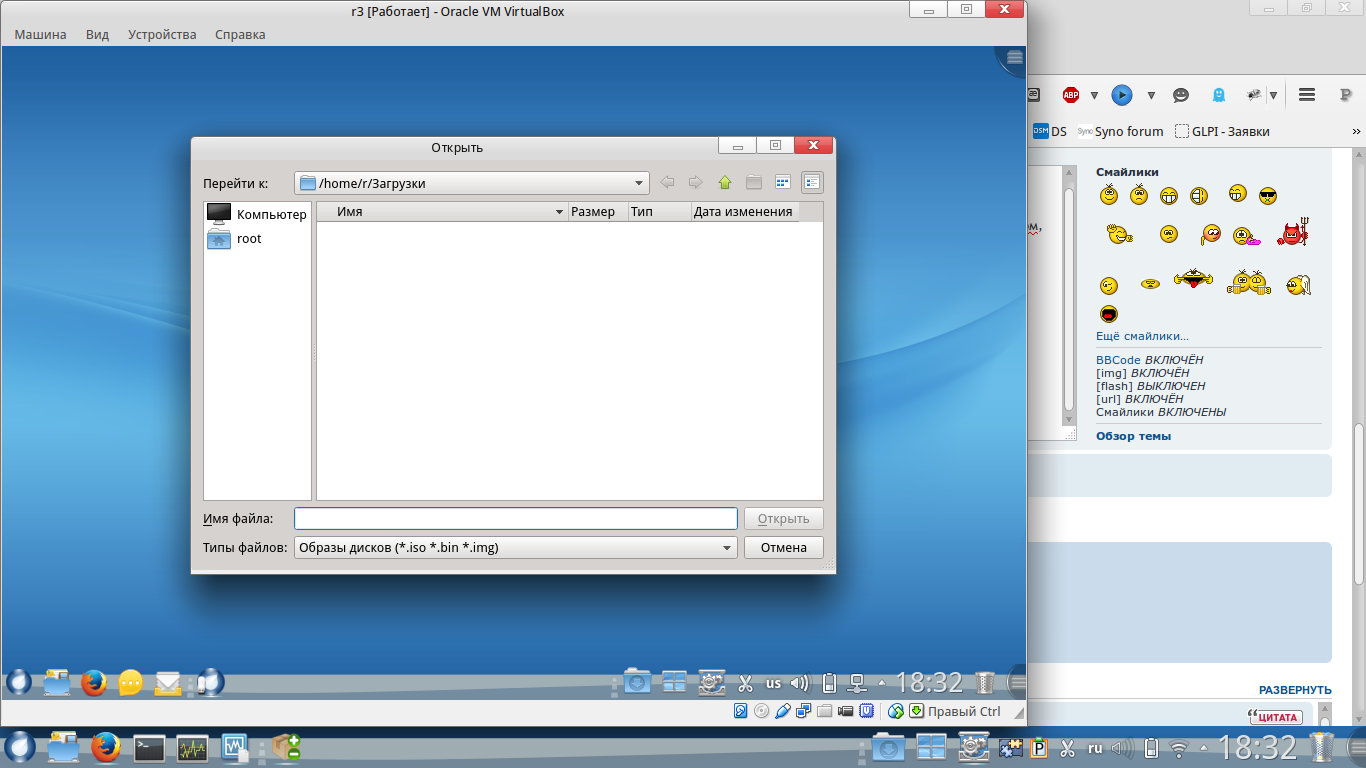The image size is (1366, 768).
Task: Click the shared folders indicator in VirtualBox status bar
Action: point(825,712)
